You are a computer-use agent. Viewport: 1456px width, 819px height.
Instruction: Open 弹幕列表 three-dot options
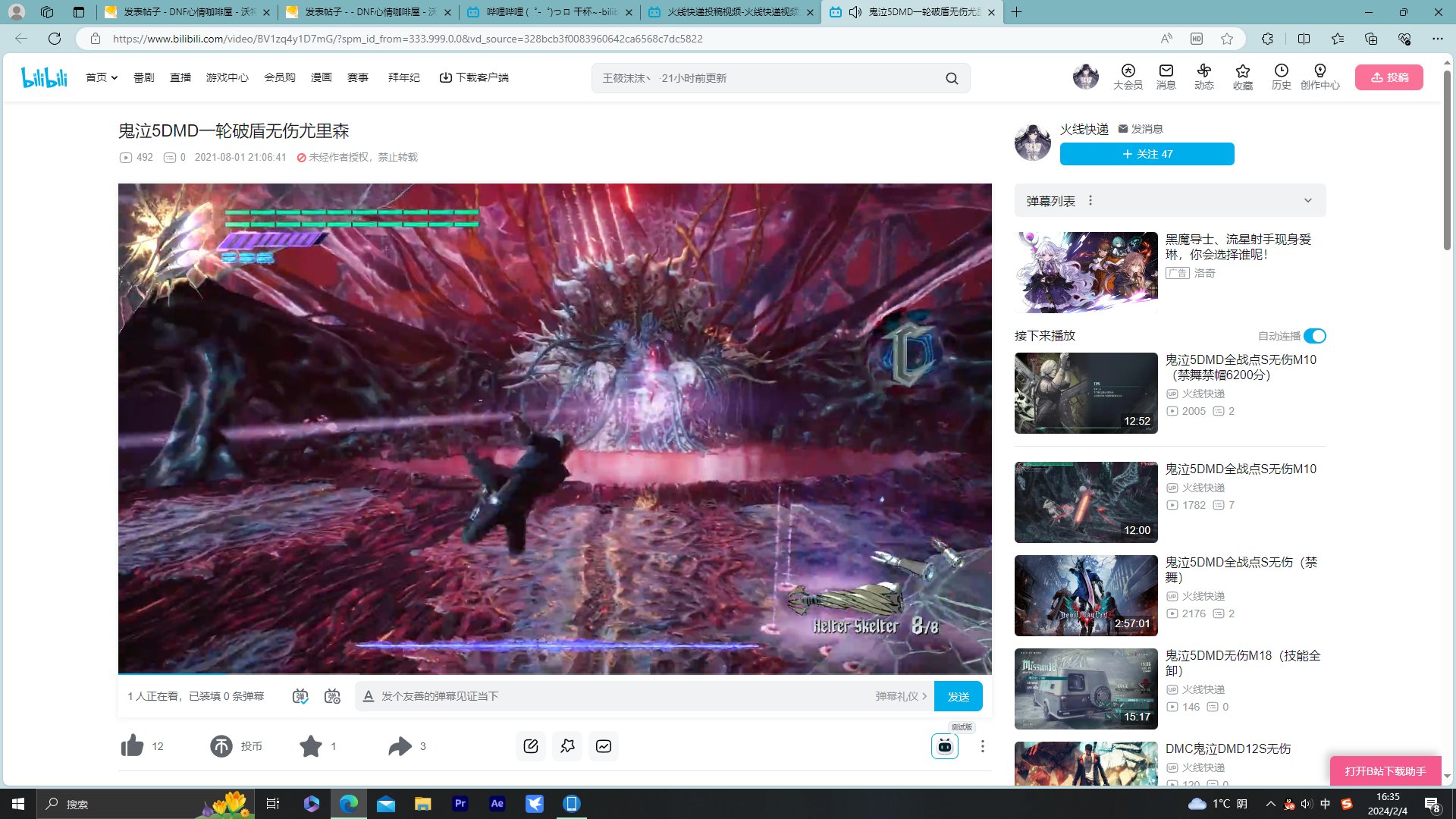[x=1090, y=201]
